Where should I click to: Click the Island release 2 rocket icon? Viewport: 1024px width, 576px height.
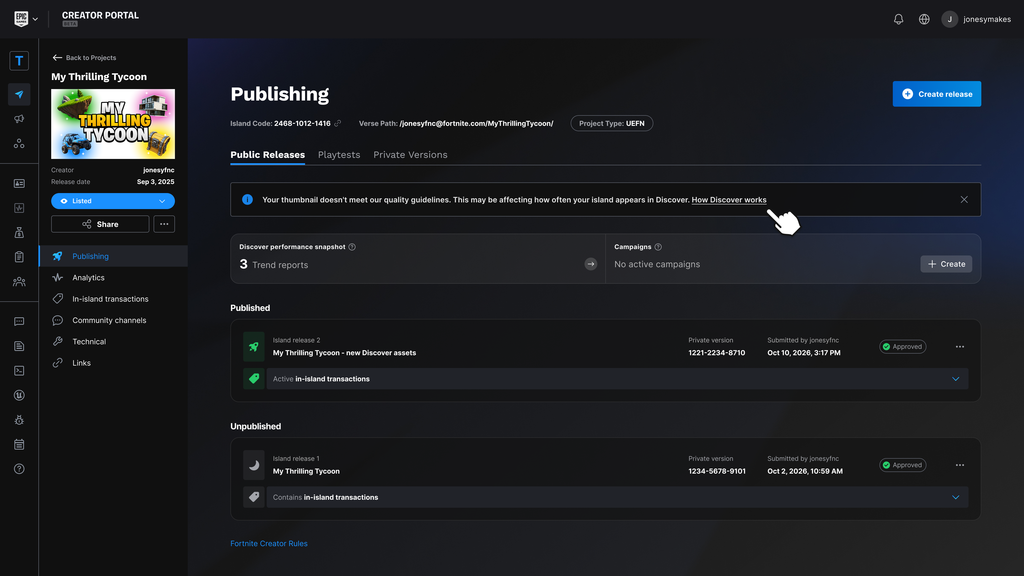click(x=254, y=347)
